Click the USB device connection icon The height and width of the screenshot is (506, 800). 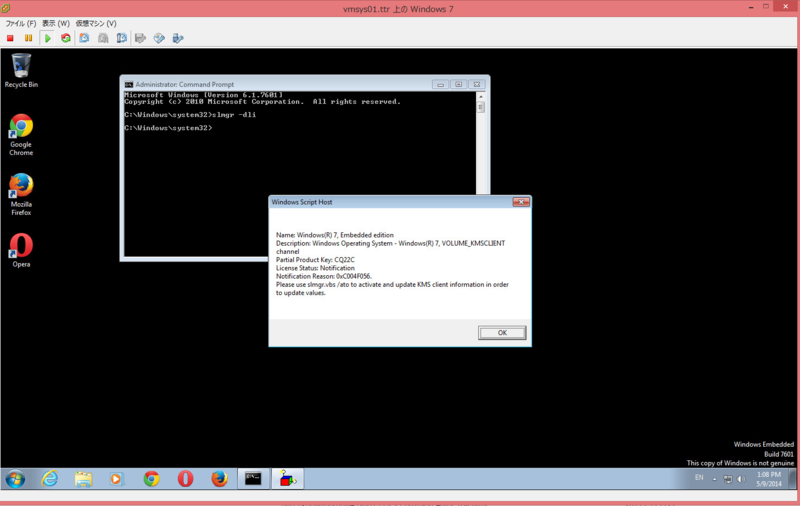(178, 38)
